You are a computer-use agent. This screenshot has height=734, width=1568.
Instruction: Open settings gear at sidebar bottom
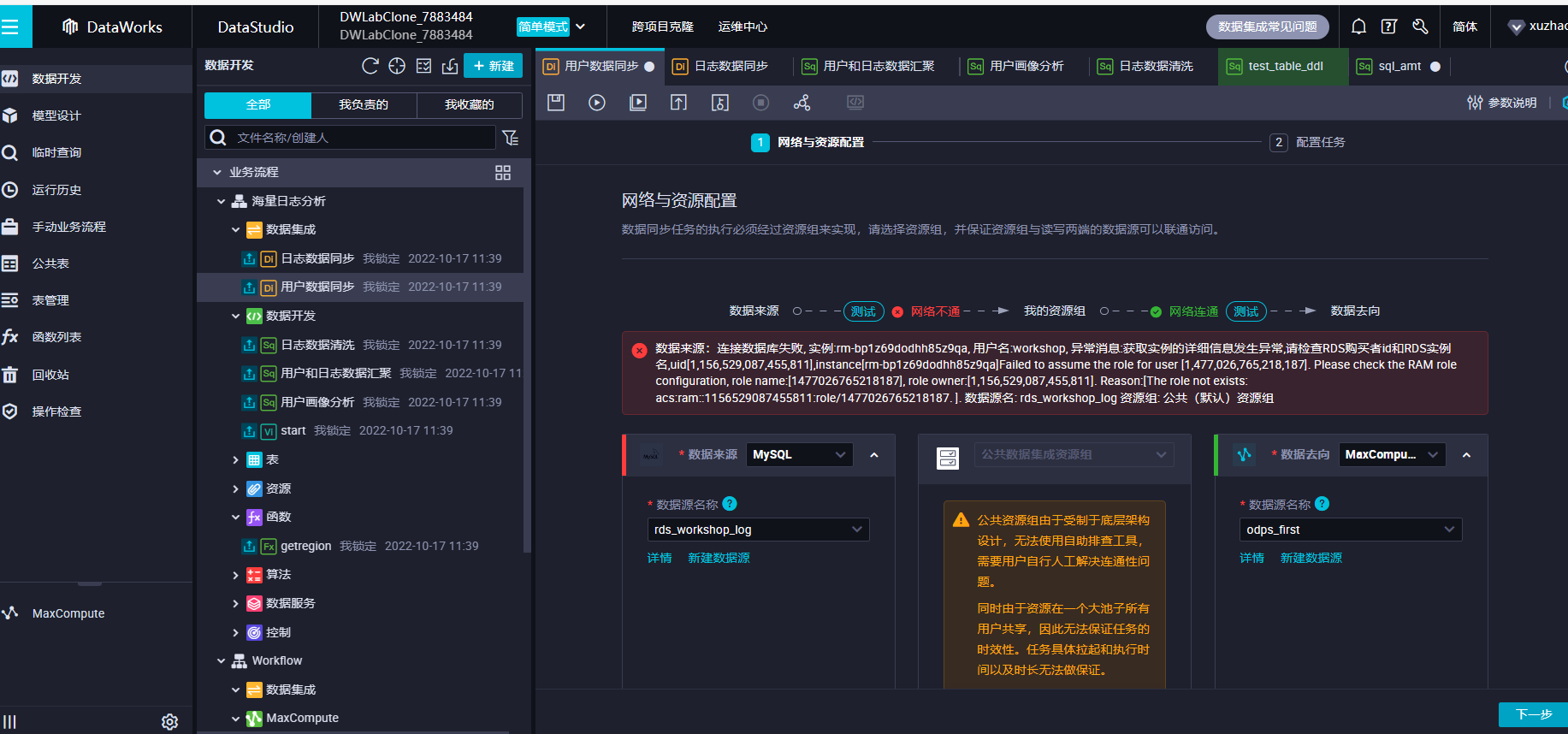(x=170, y=722)
